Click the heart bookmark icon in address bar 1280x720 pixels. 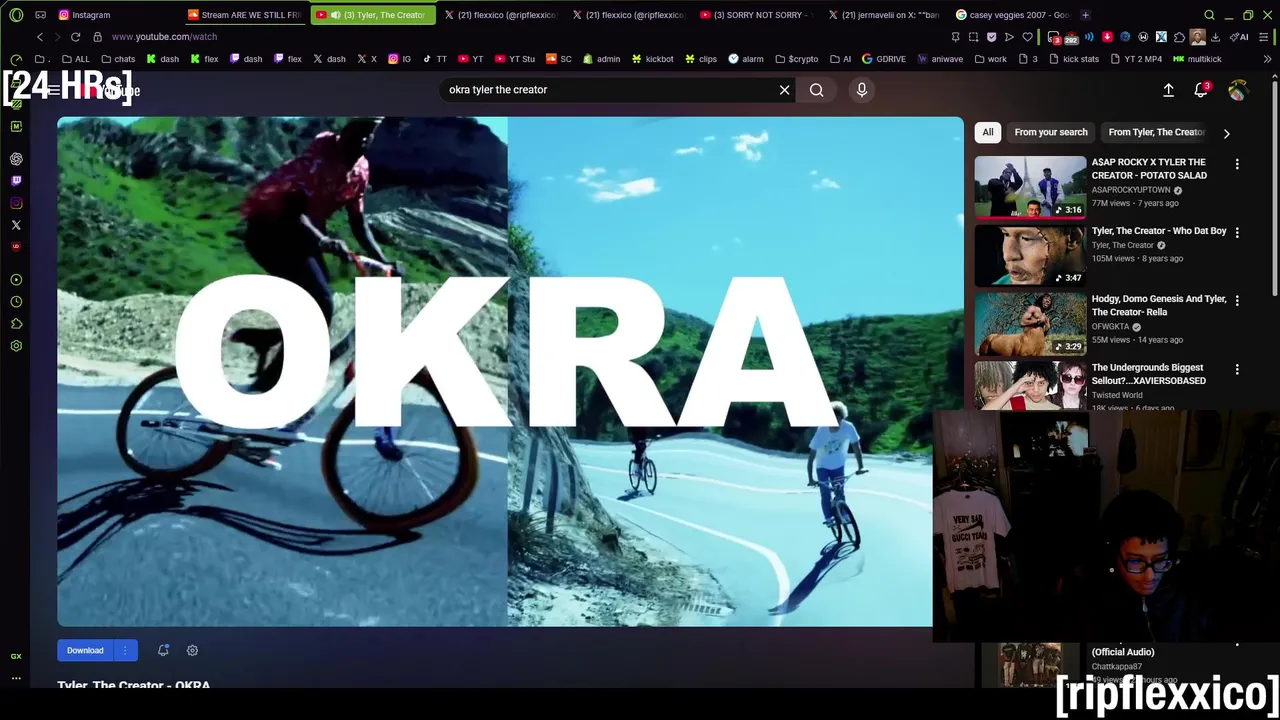click(x=1027, y=37)
